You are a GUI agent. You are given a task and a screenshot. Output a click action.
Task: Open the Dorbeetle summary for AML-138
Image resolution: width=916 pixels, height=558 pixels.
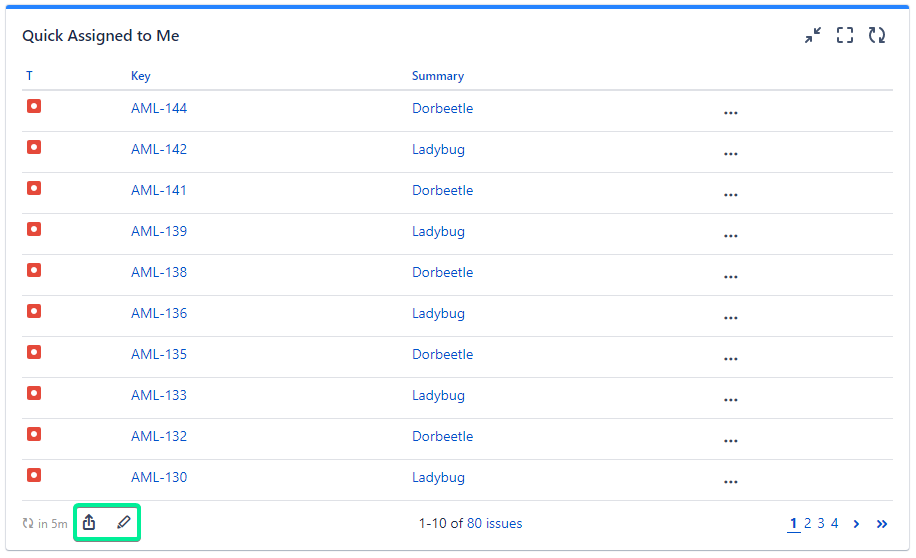click(x=442, y=272)
